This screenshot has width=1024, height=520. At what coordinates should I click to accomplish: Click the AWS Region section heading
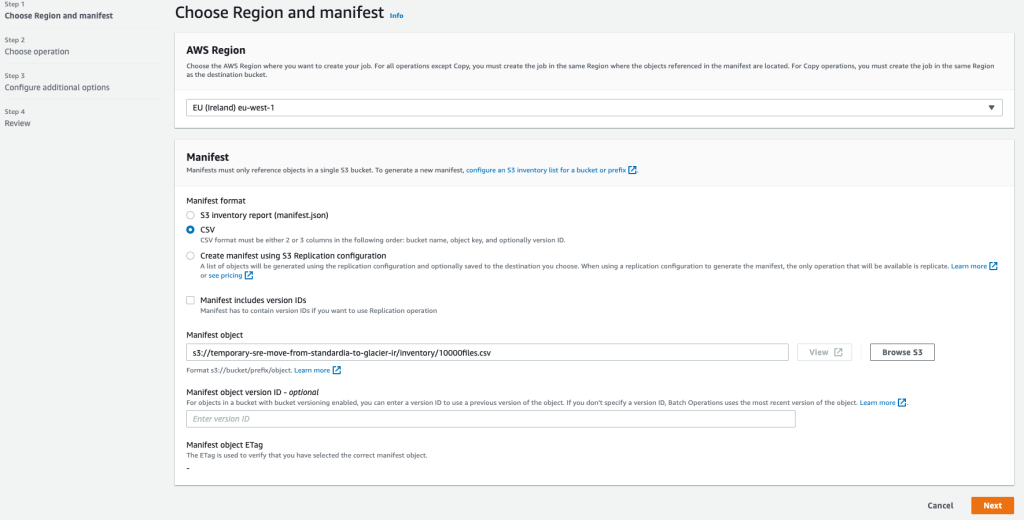(216, 50)
